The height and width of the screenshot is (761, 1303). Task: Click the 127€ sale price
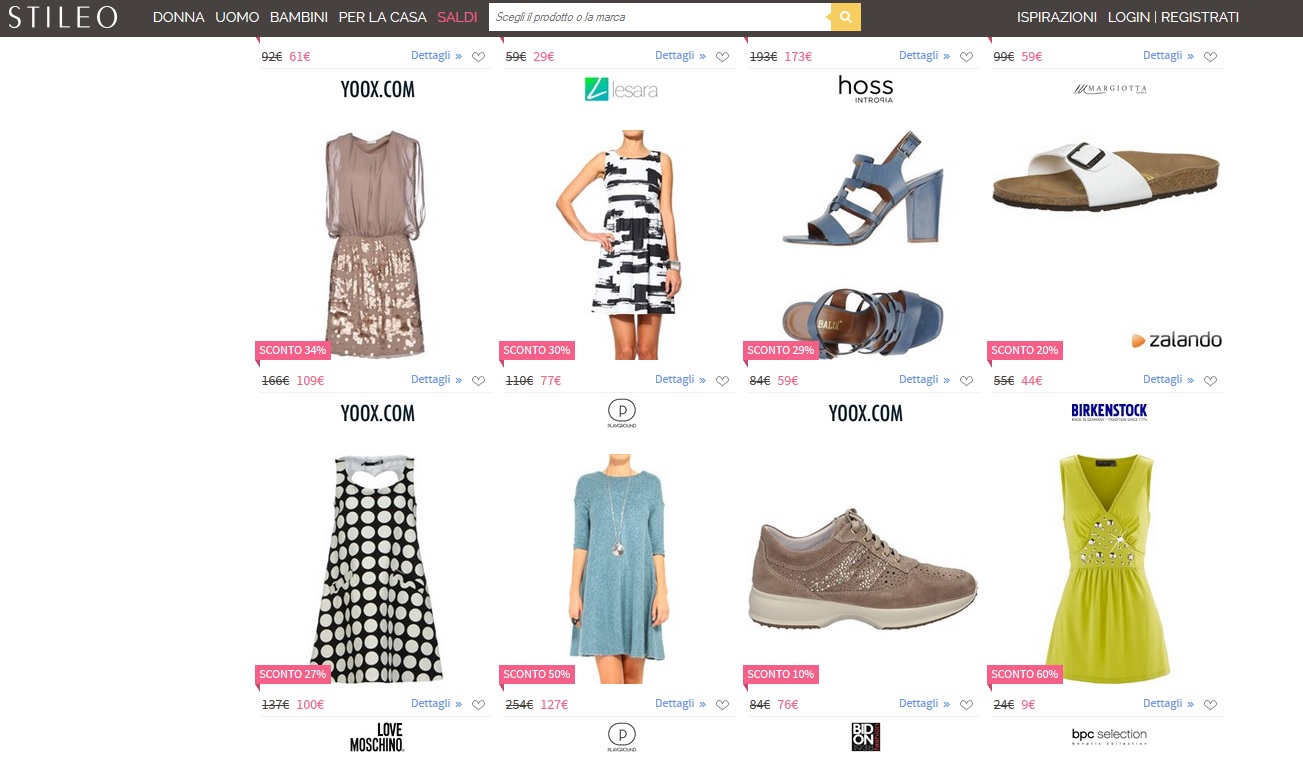(x=554, y=704)
